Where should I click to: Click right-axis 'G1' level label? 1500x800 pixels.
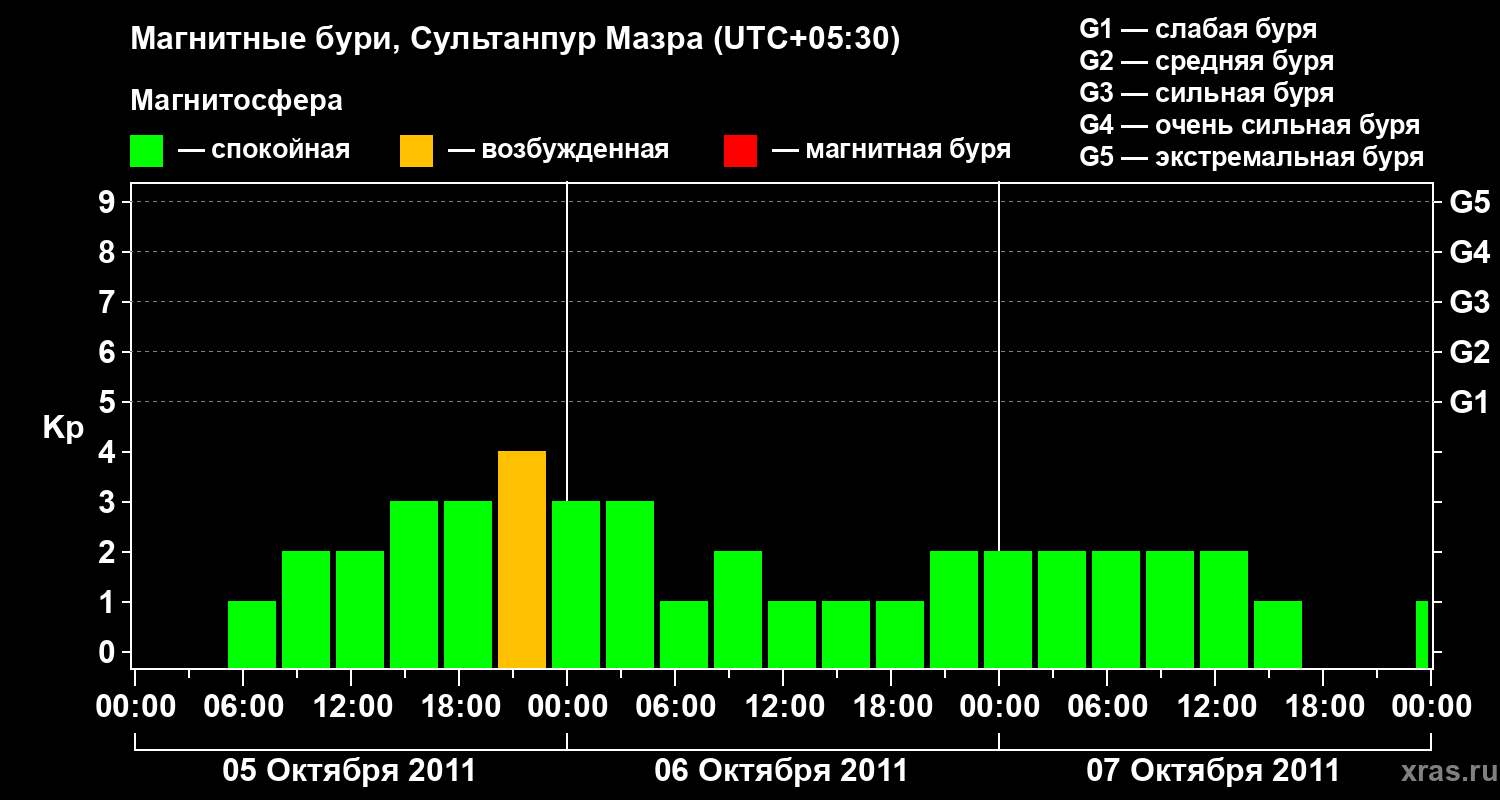coord(1470,402)
